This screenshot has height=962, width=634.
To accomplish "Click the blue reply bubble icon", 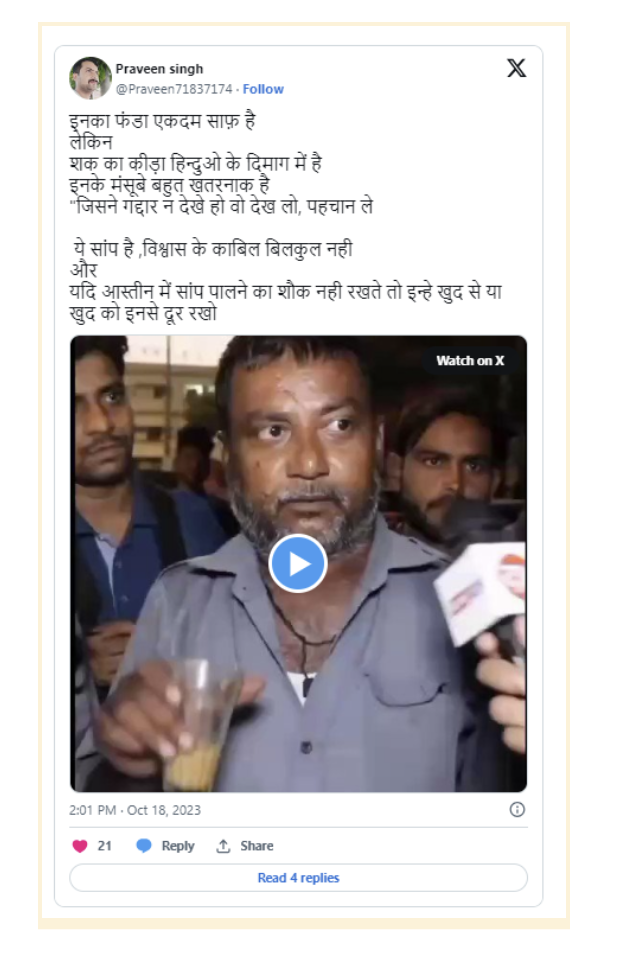I will click(x=144, y=846).
